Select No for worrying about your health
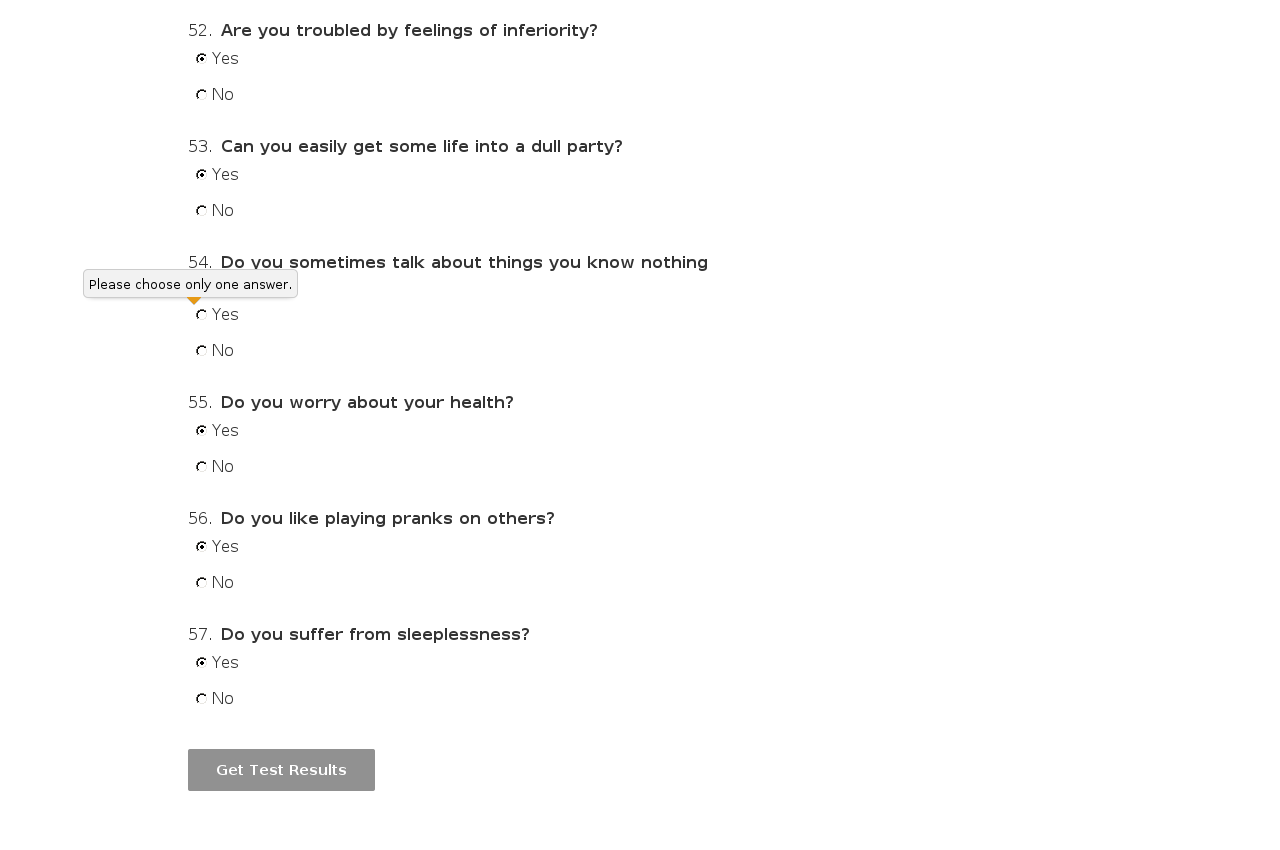 click(202, 467)
